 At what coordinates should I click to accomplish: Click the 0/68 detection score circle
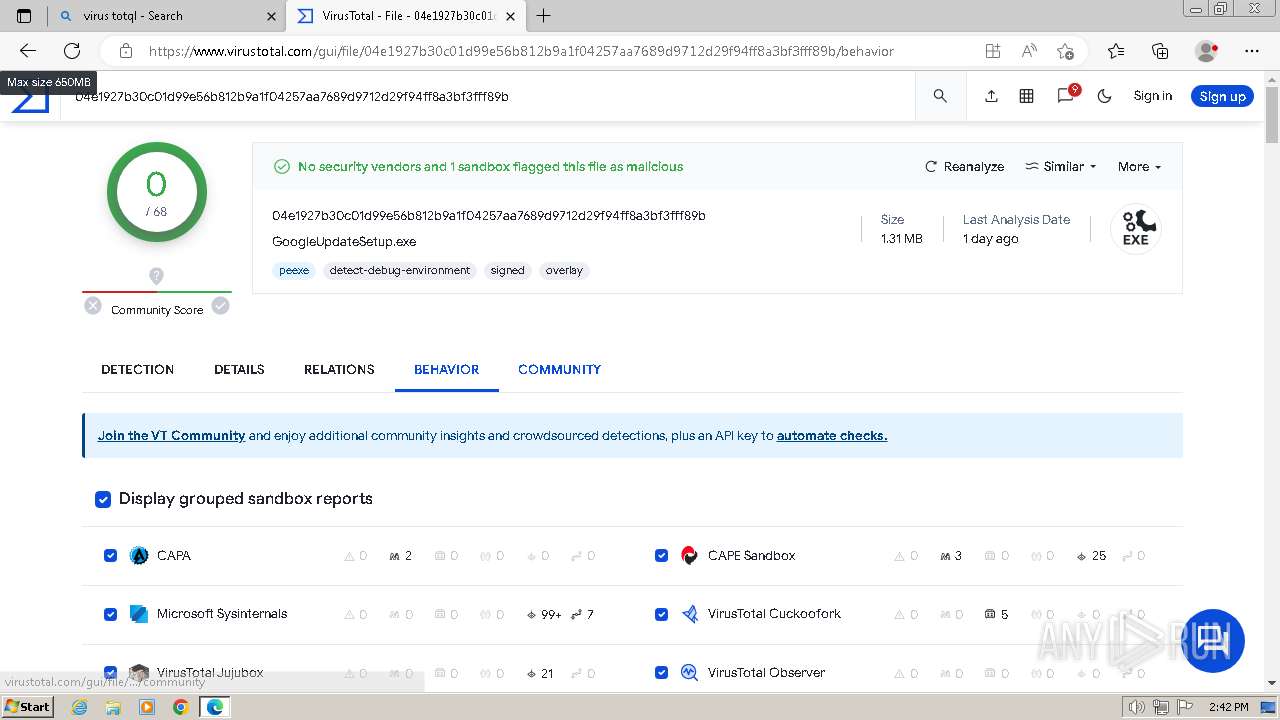tap(157, 192)
